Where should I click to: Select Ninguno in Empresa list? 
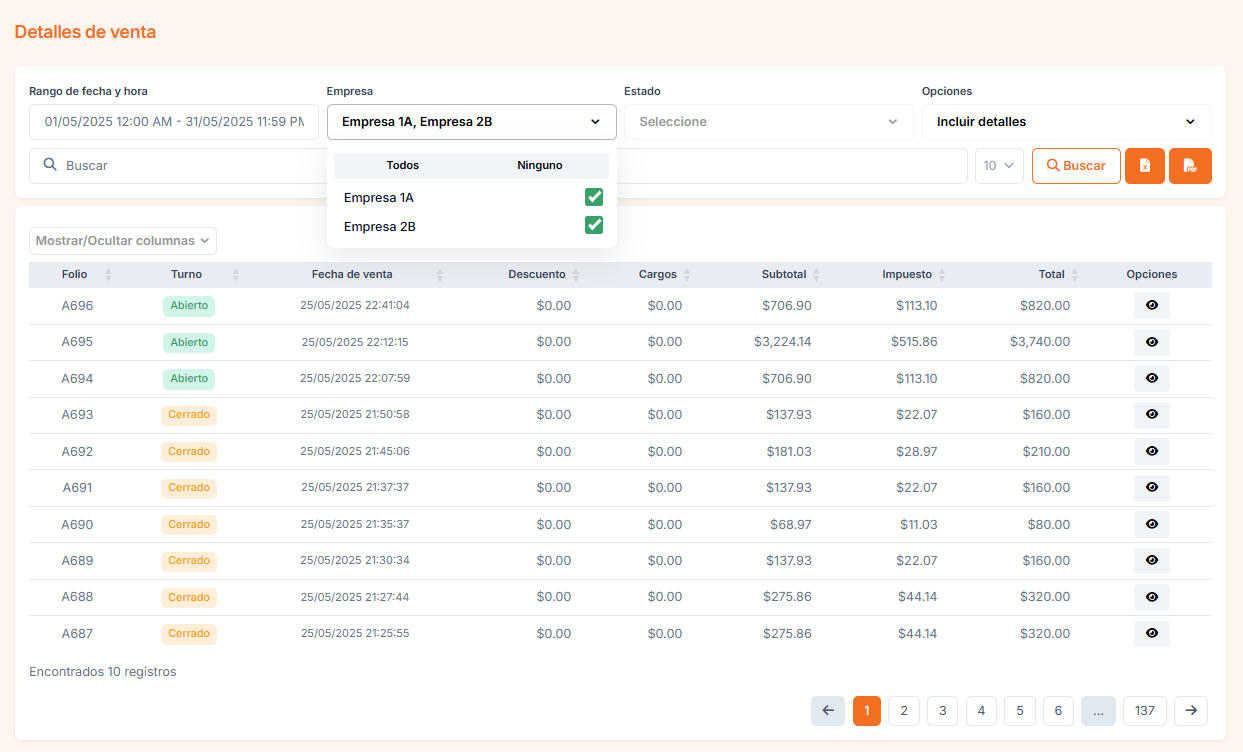[x=540, y=165]
